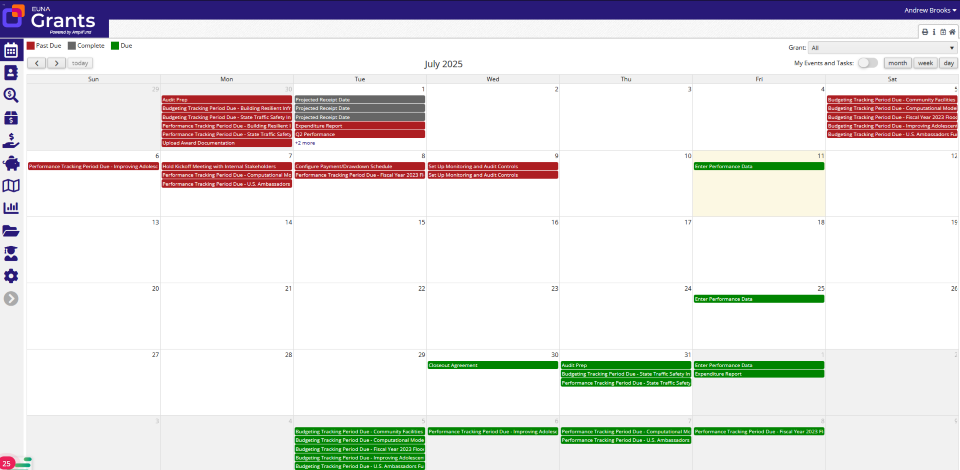Expand the sidebar with the arrow button
Viewport: 960px width, 470px height.
(11, 298)
